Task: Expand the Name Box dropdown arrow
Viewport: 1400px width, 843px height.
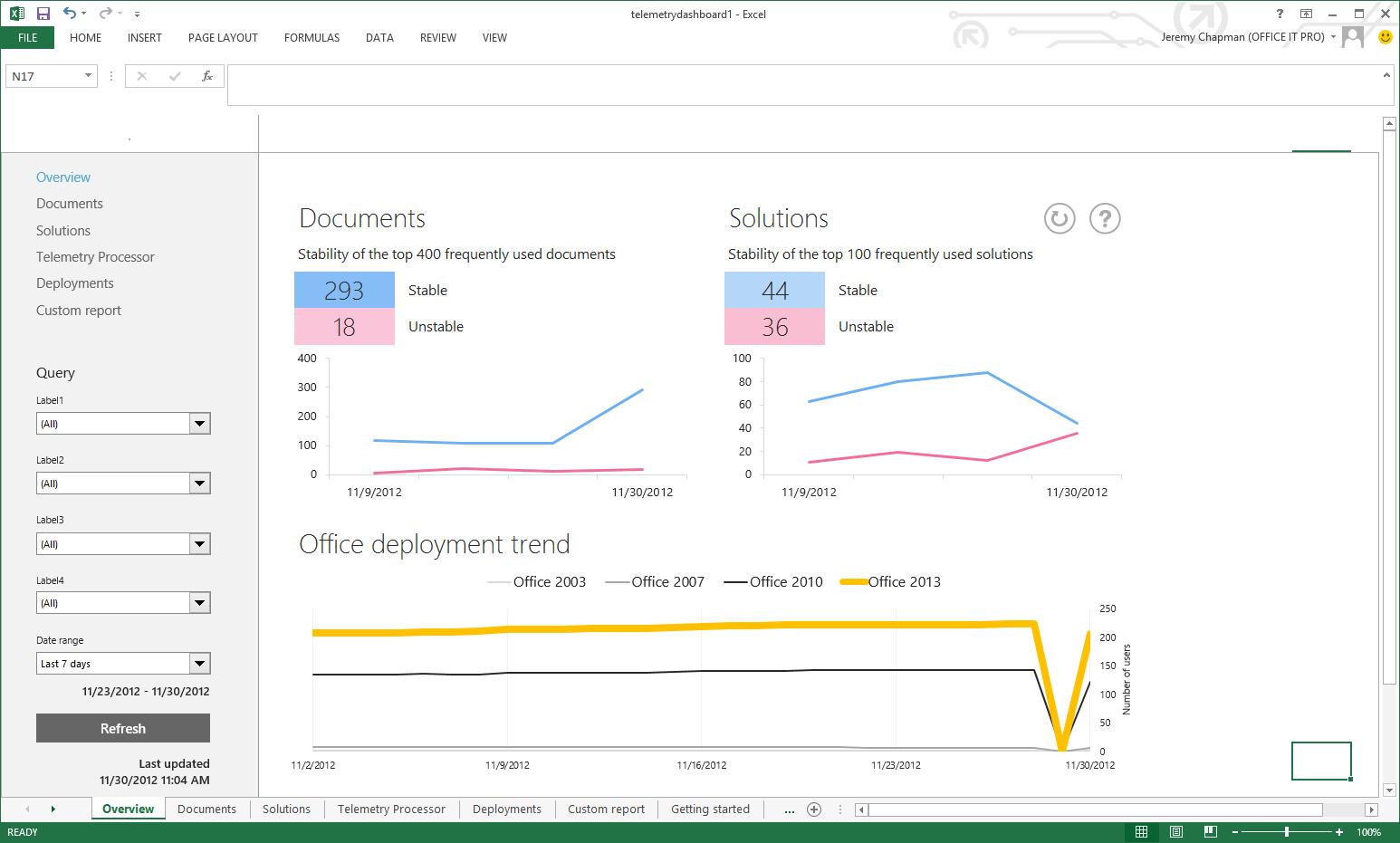Action: click(x=88, y=76)
